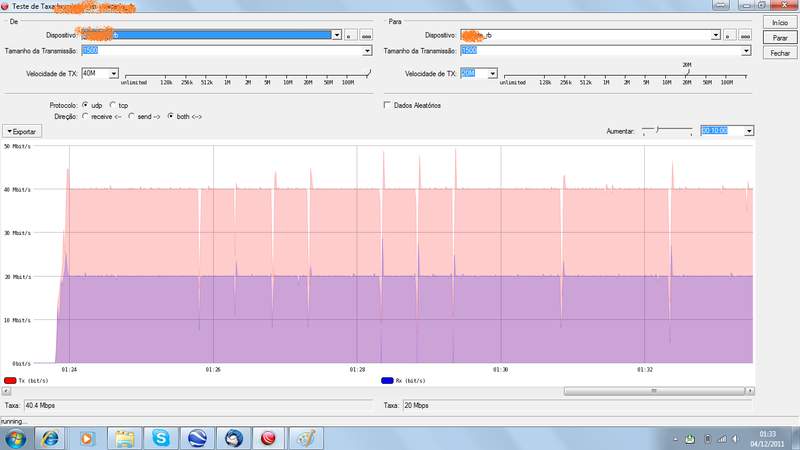The height and width of the screenshot is (450, 800).
Task: Open Google Earth taskbar icon
Action: tap(197, 438)
